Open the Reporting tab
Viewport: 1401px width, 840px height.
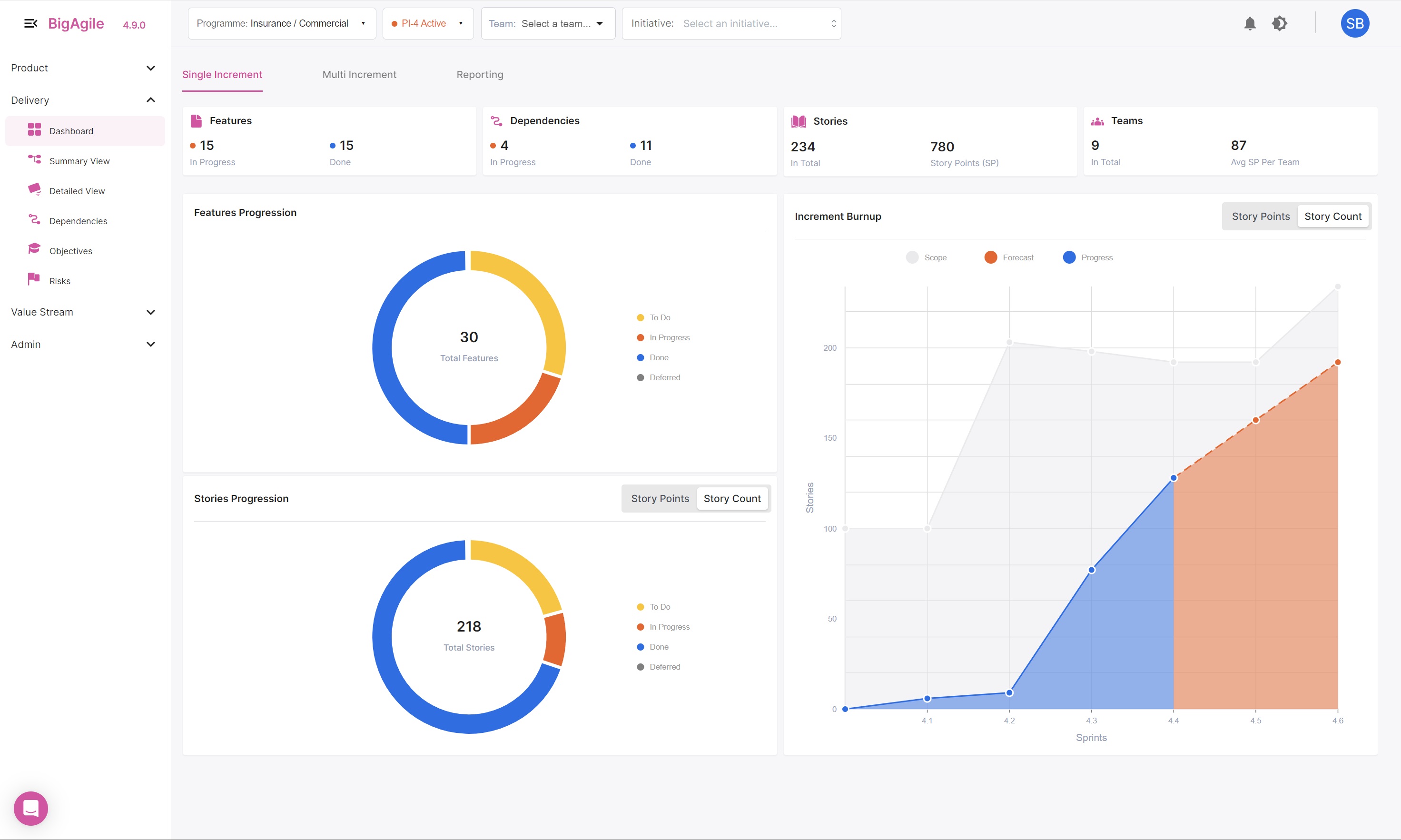pos(479,74)
